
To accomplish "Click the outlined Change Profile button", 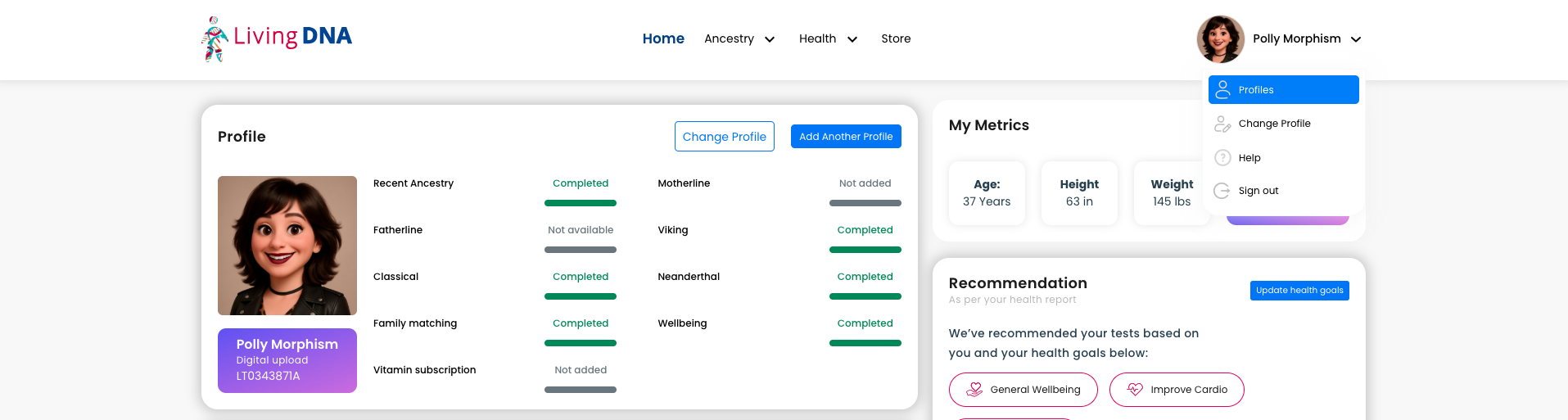I will click(x=725, y=137).
